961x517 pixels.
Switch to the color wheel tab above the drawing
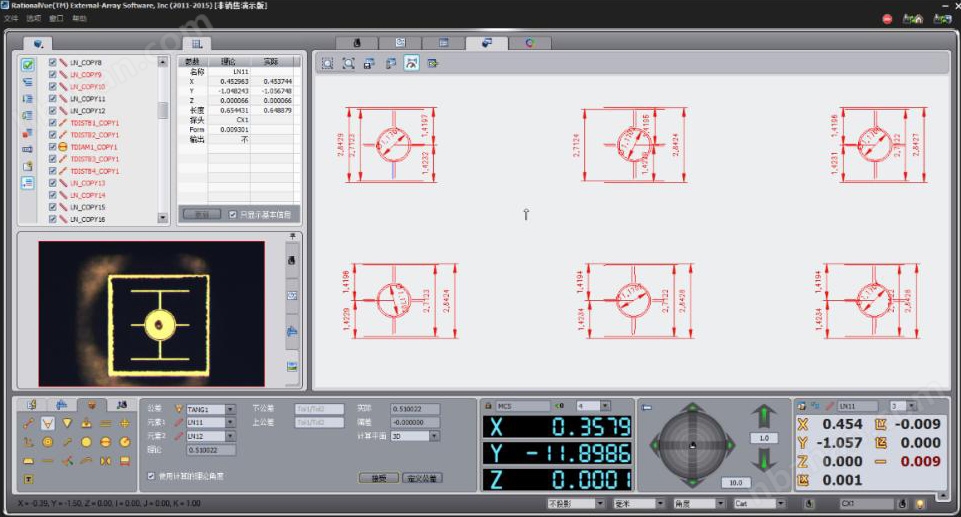[x=530, y=43]
